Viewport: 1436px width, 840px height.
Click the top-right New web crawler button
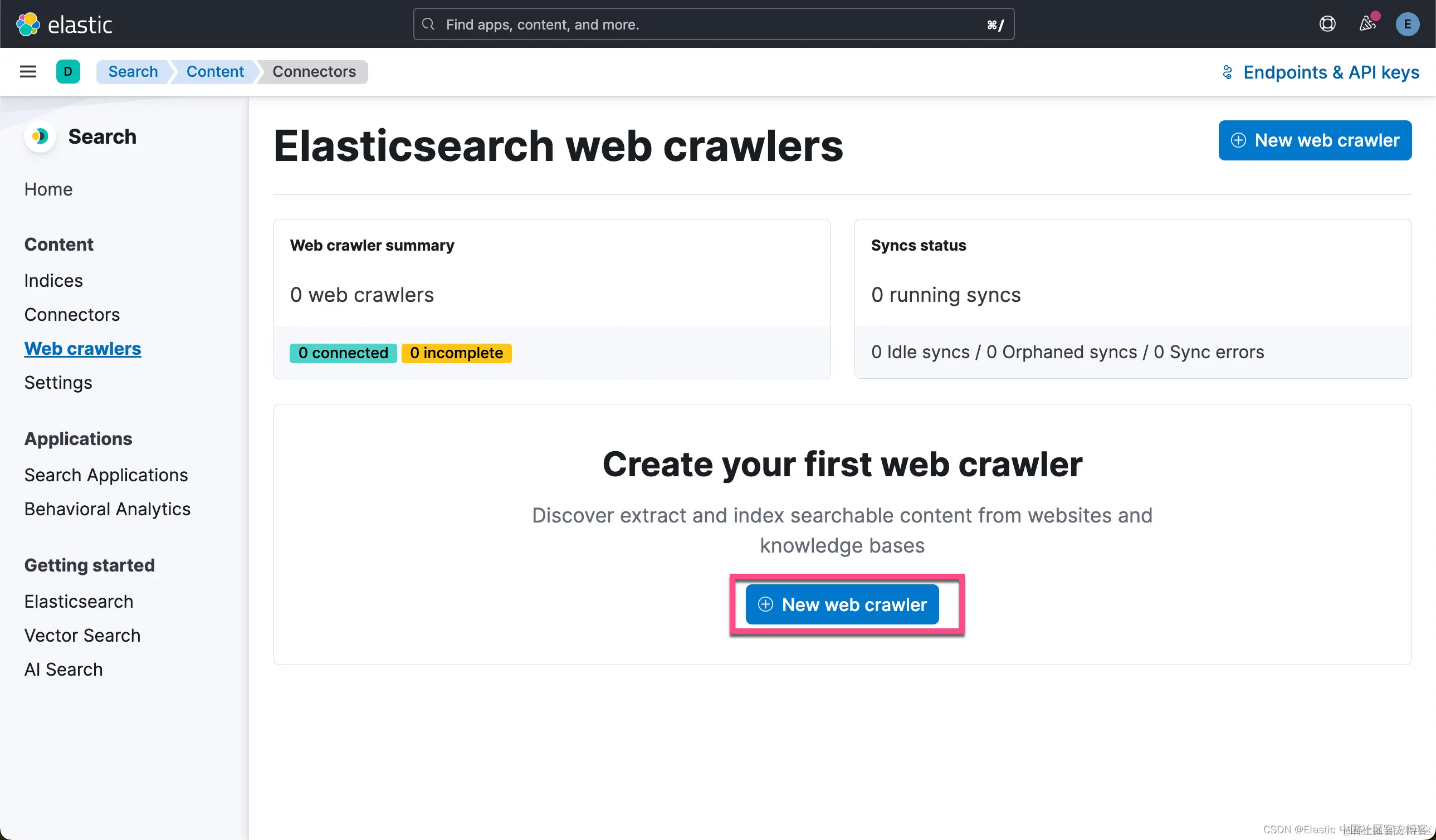click(x=1315, y=140)
